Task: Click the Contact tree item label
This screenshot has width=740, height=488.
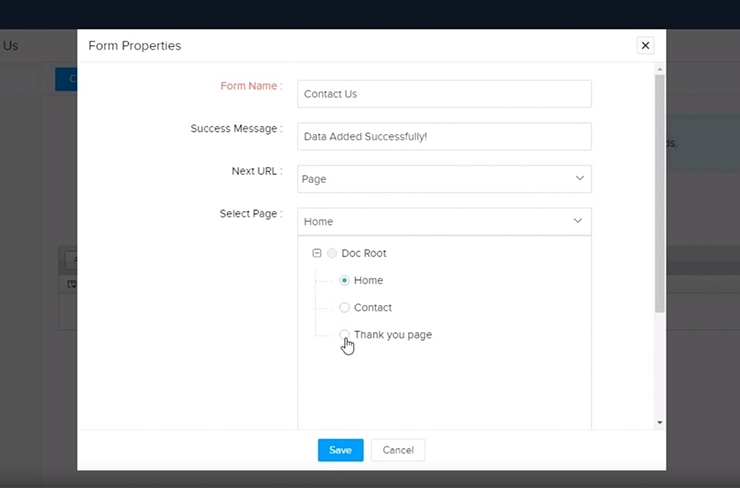Action: (x=373, y=308)
